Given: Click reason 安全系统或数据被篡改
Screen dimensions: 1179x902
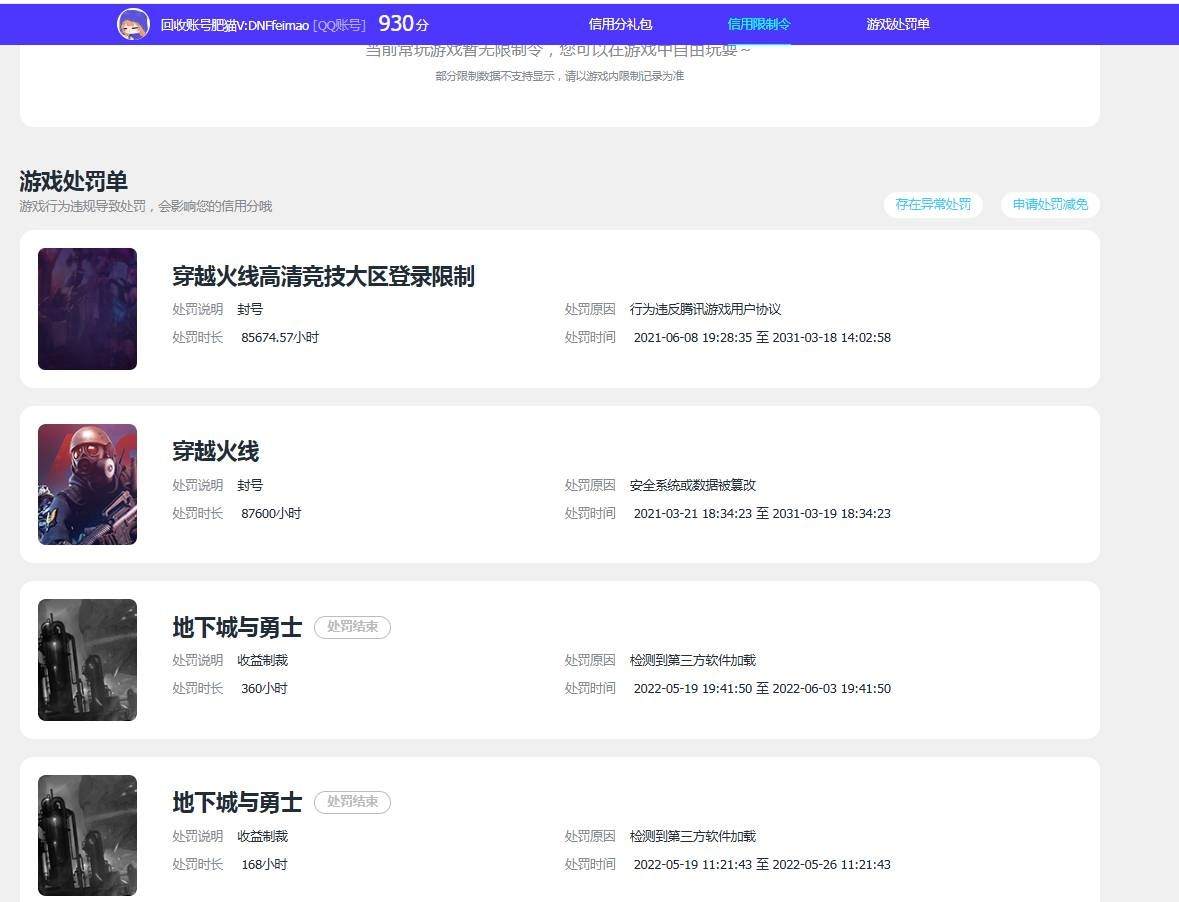Looking at the screenshot, I should [x=693, y=485].
